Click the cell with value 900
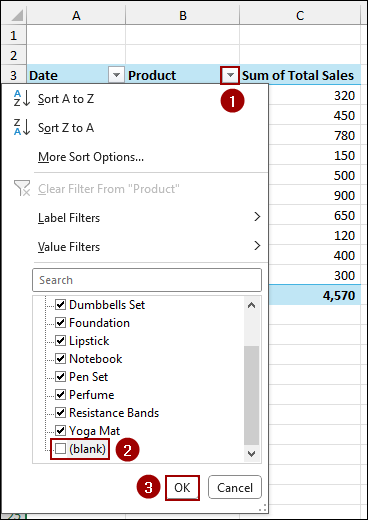Screen dimensions: 368x520 [314, 195]
